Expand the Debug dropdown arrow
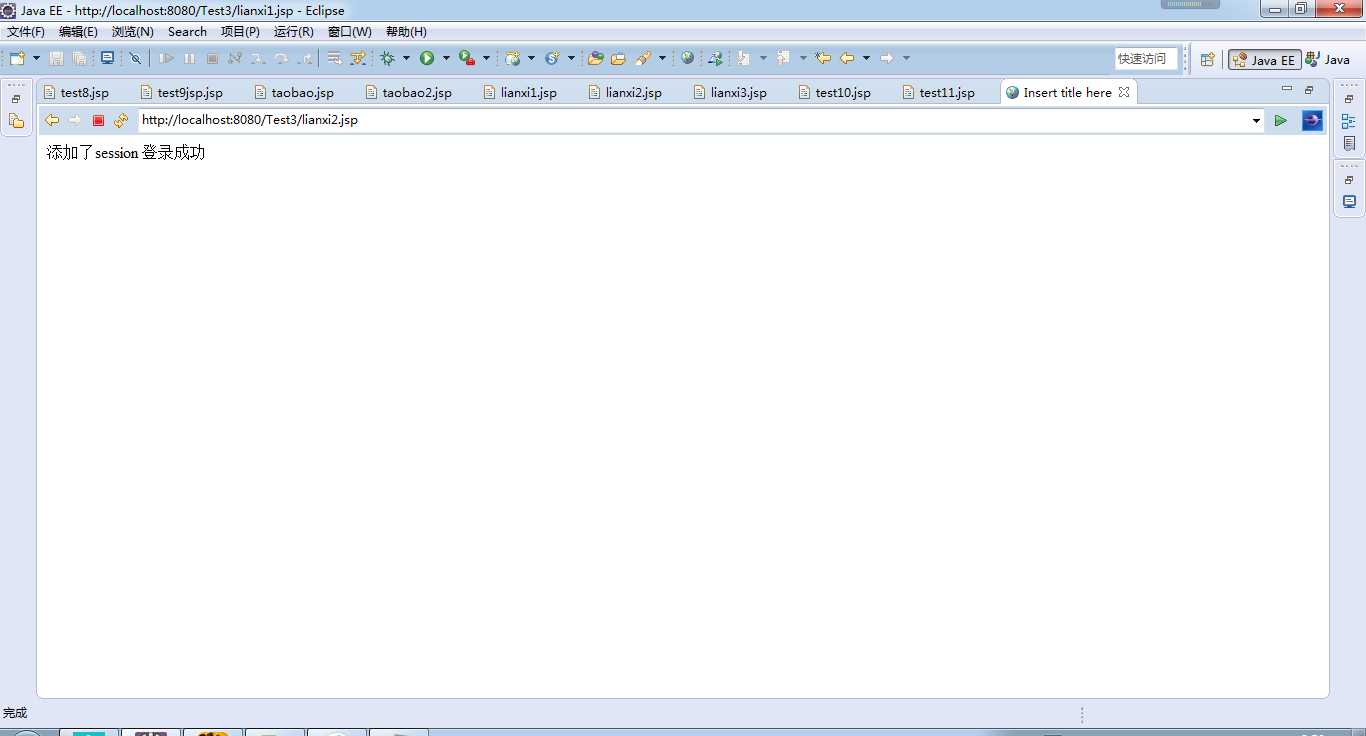 [406, 59]
